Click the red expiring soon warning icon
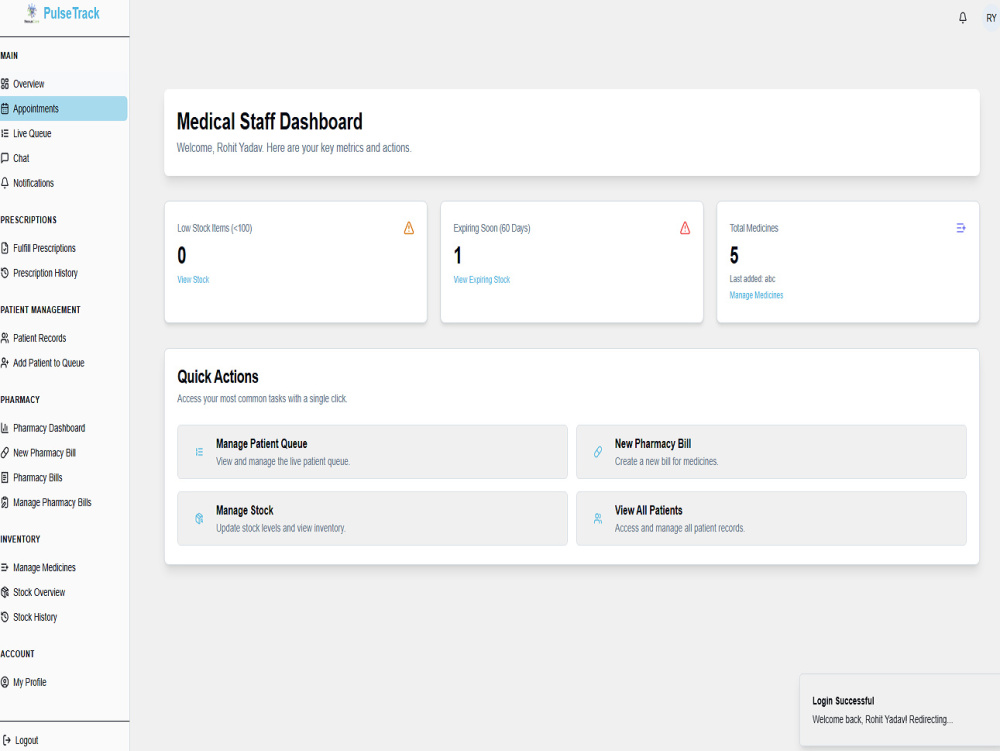Screen dimensions: 1000x751 click(x=685, y=228)
